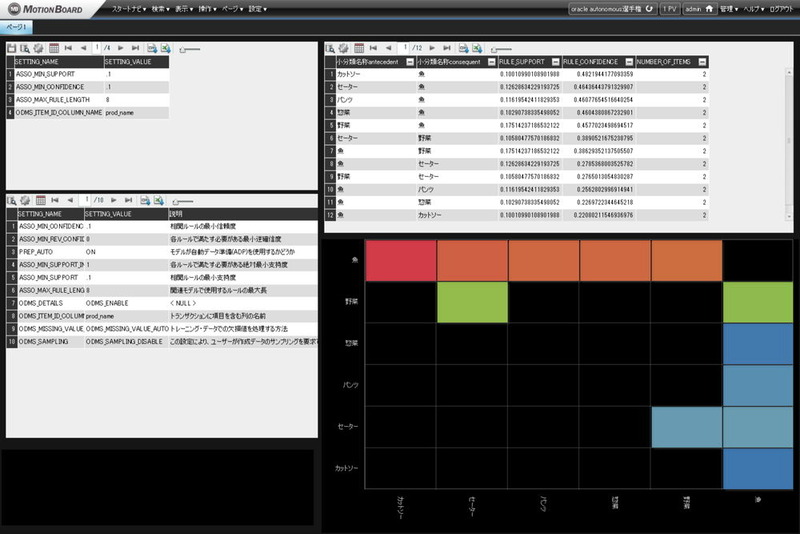Click calendar icon in the association rules toolbar
This screenshot has width=800, height=534.
tap(359, 48)
